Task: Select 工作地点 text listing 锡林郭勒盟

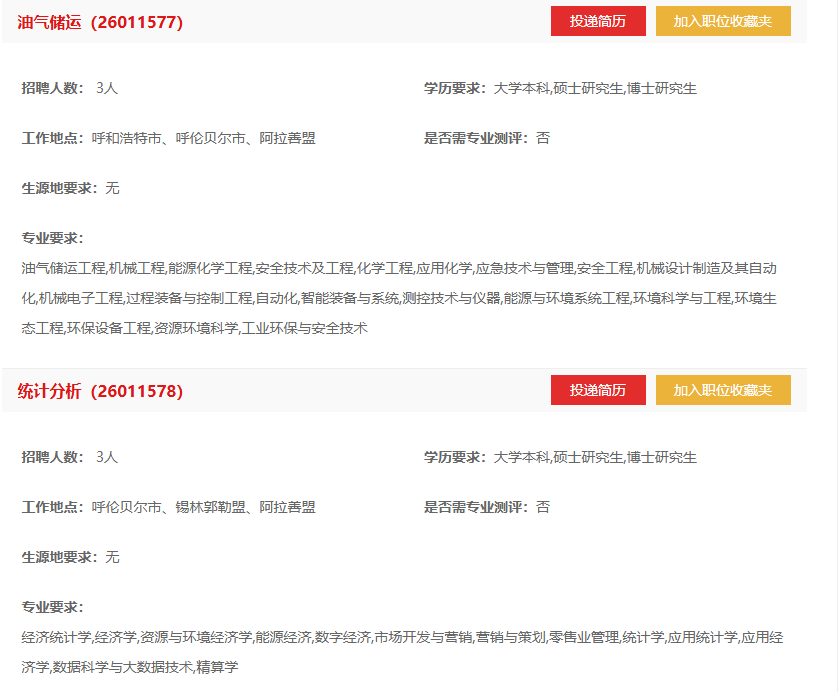Action: 203,507
